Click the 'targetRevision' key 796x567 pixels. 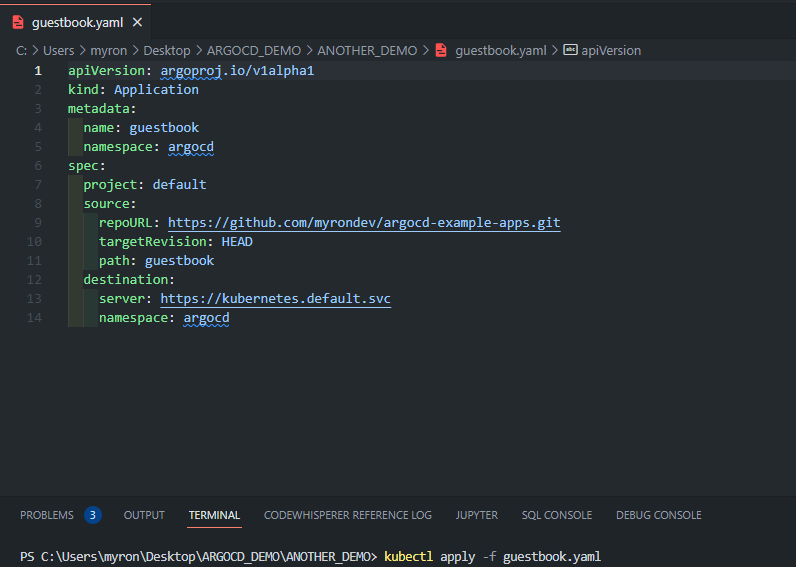tap(153, 242)
